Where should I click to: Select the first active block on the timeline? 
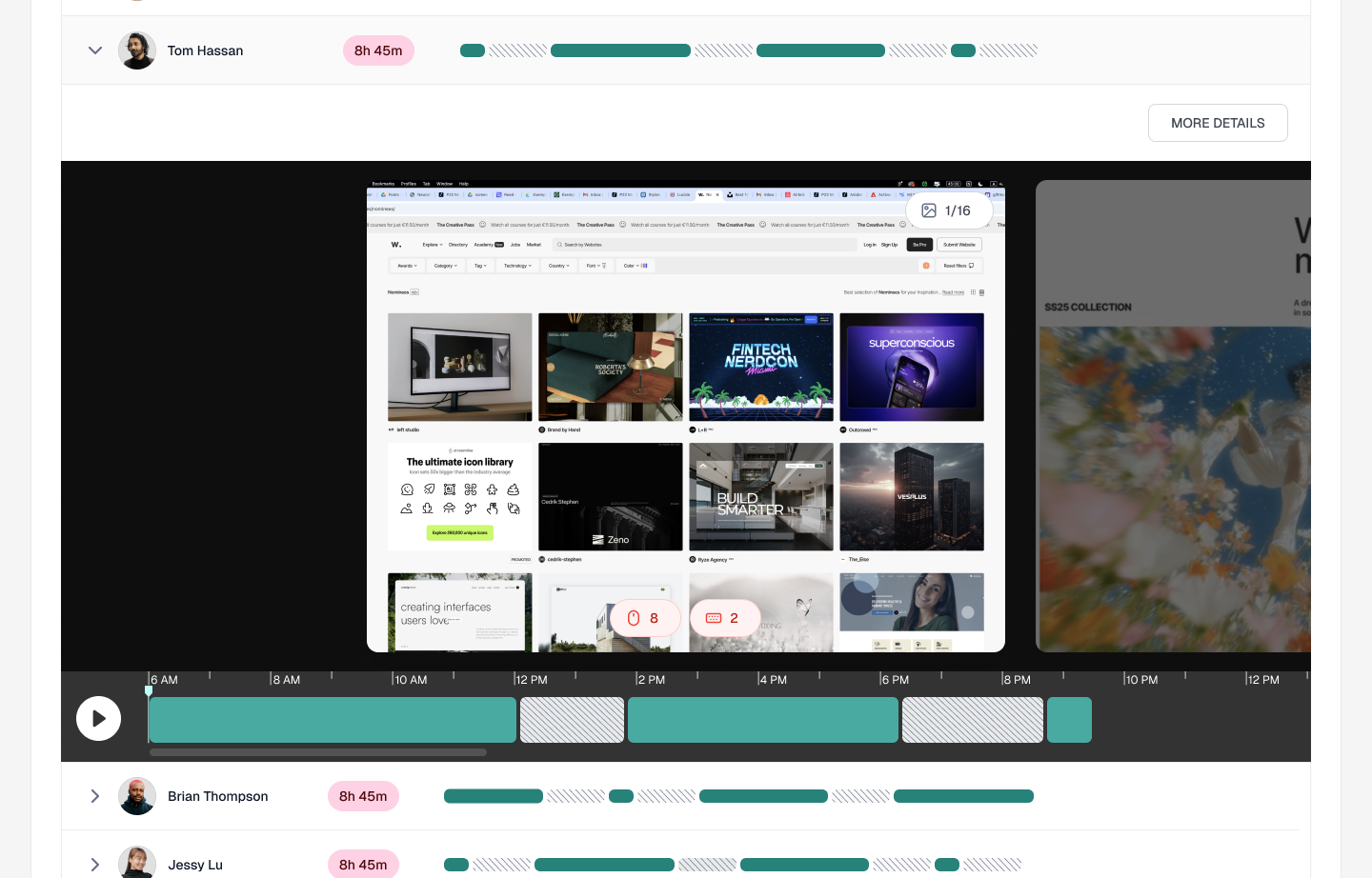point(332,720)
